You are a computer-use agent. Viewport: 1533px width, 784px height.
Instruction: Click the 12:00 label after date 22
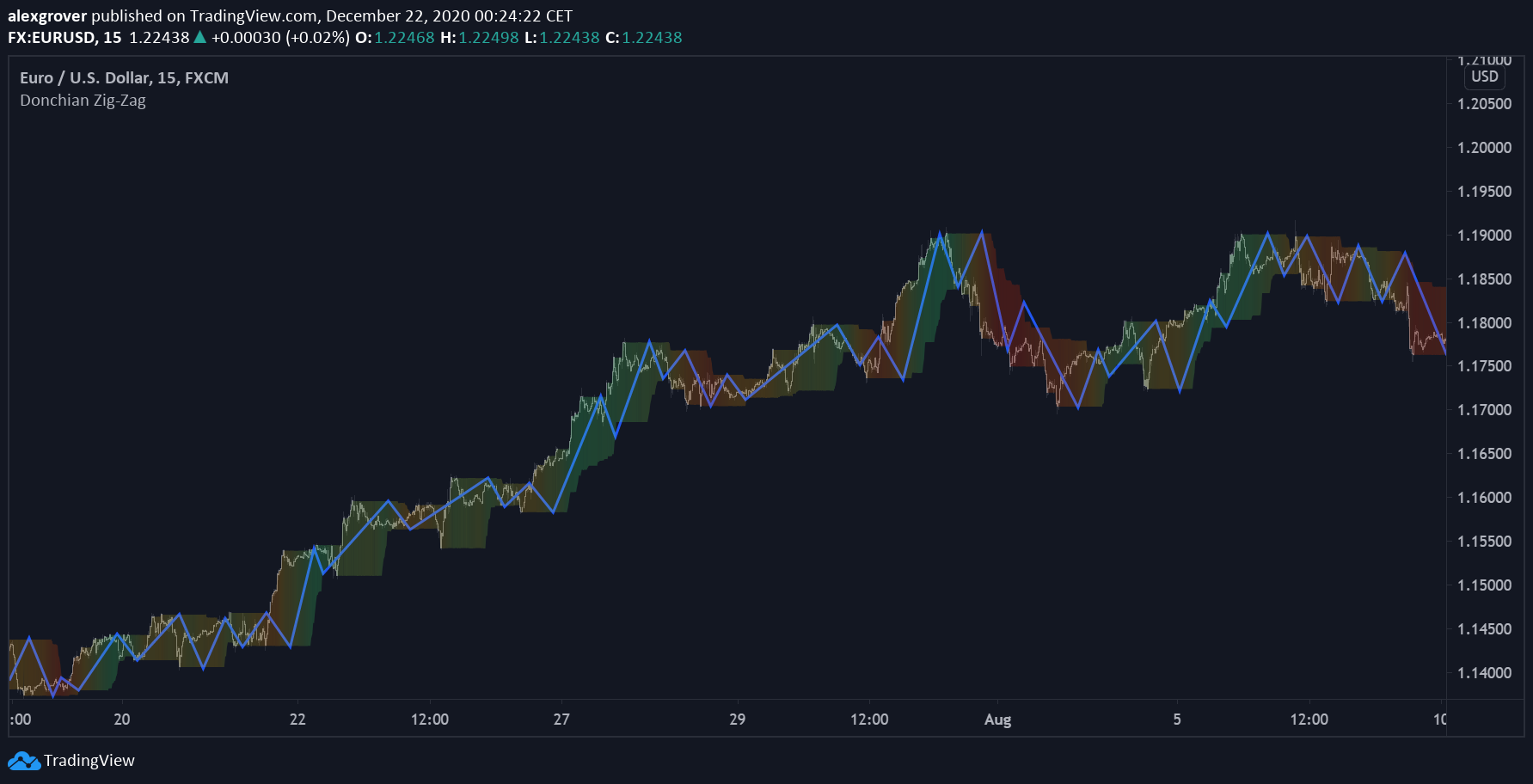pos(430,720)
